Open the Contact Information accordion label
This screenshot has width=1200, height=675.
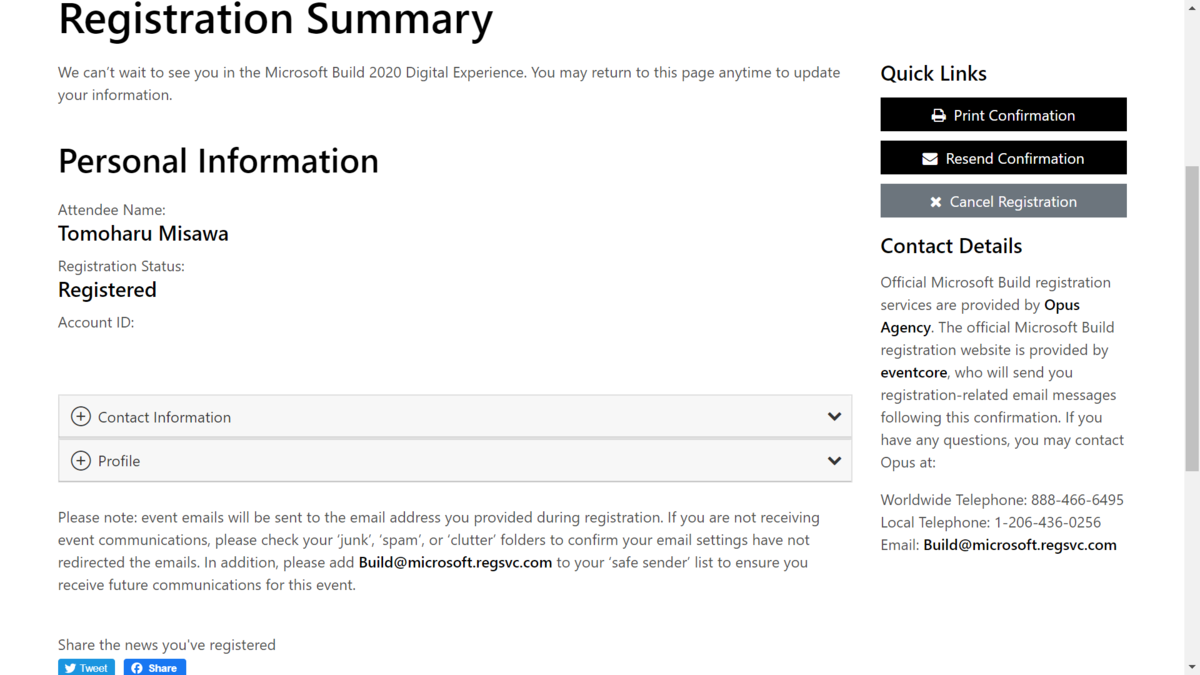coord(164,417)
